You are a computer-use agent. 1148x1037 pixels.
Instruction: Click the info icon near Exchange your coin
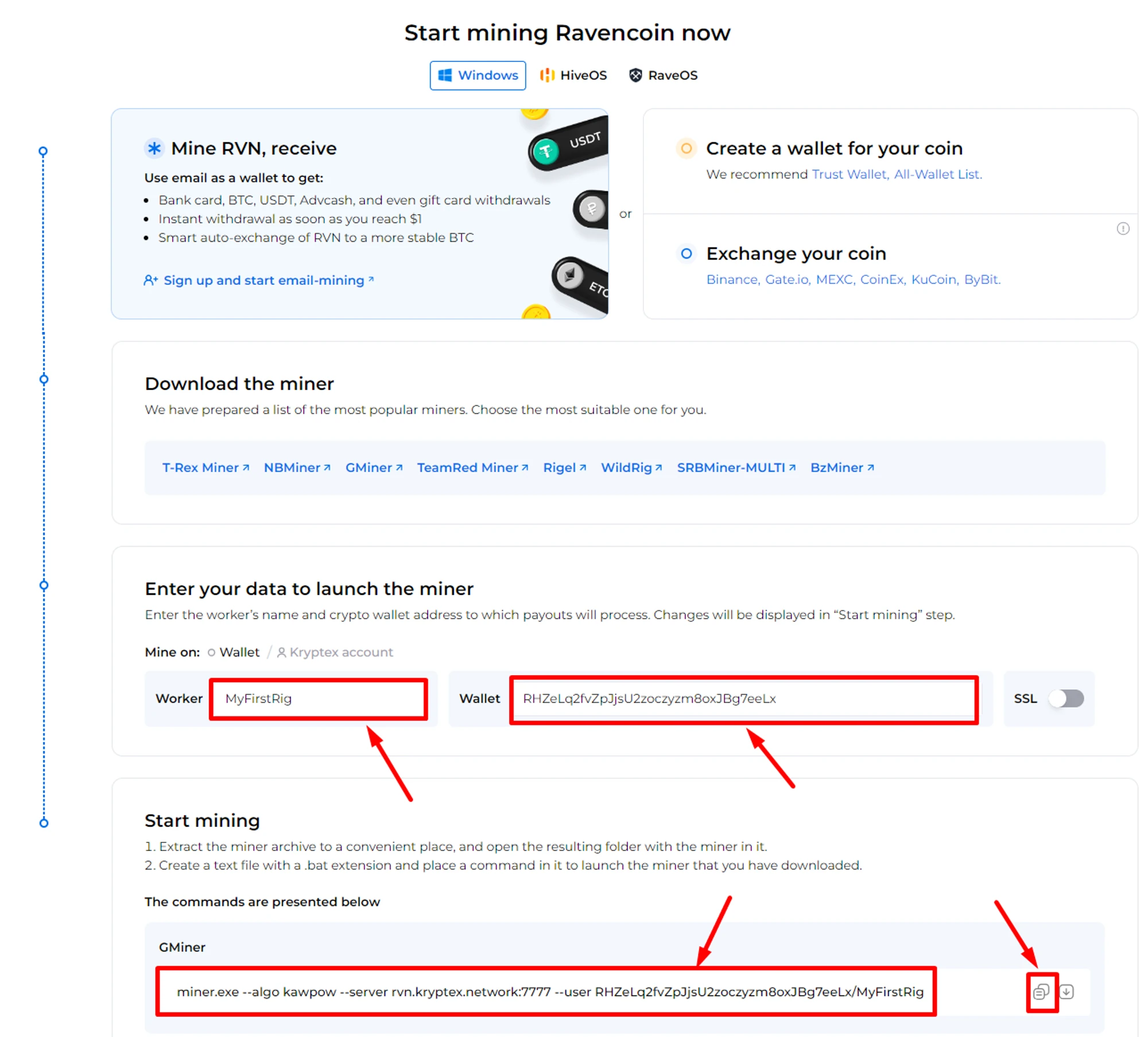(x=1123, y=229)
